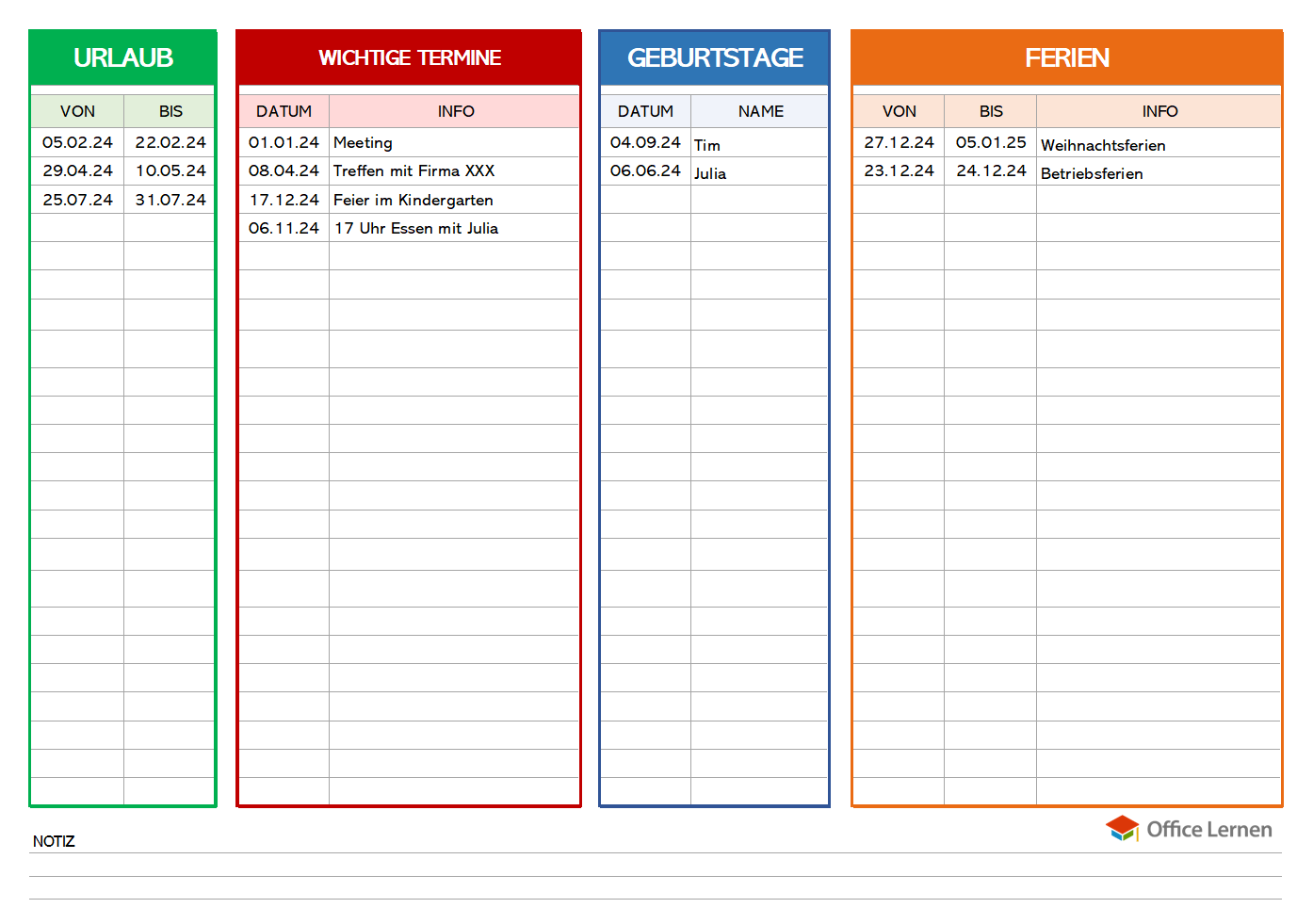This screenshot has width=1313, height=924.
Task: Click the 'Betriebsferien' entry in FERIEN
Action: click(x=1092, y=173)
